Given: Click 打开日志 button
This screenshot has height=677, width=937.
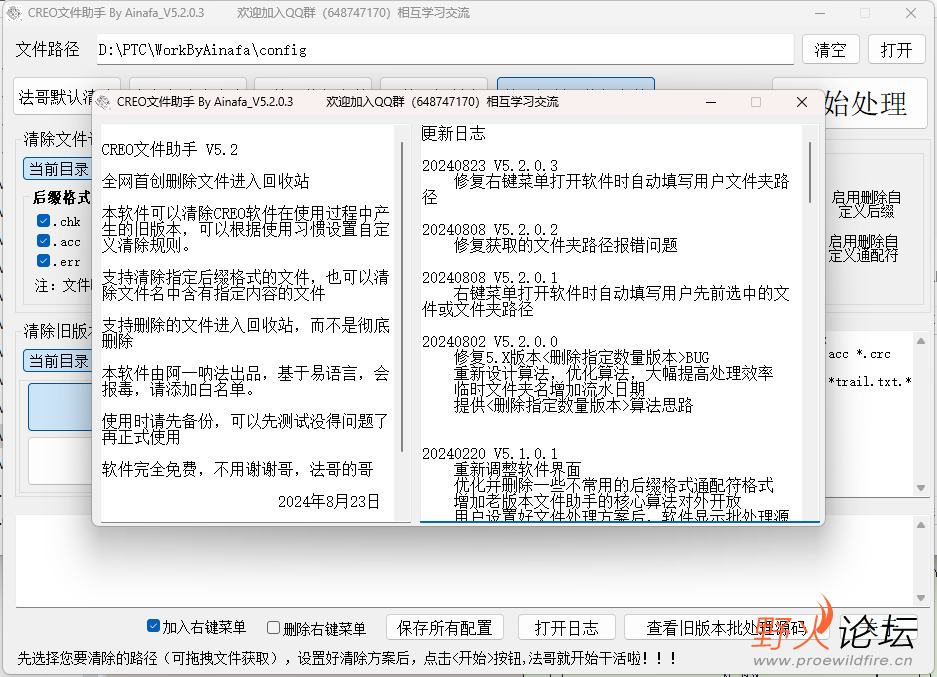Looking at the screenshot, I should [x=566, y=627].
